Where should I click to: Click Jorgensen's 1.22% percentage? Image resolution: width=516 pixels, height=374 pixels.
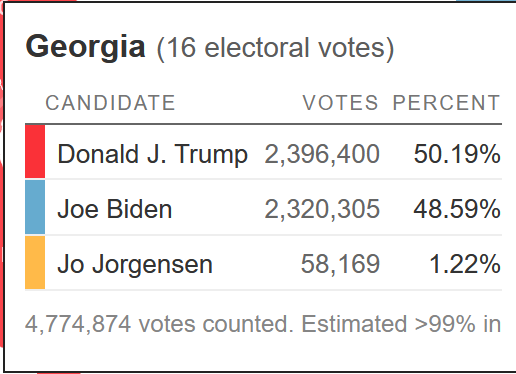pos(465,265)
